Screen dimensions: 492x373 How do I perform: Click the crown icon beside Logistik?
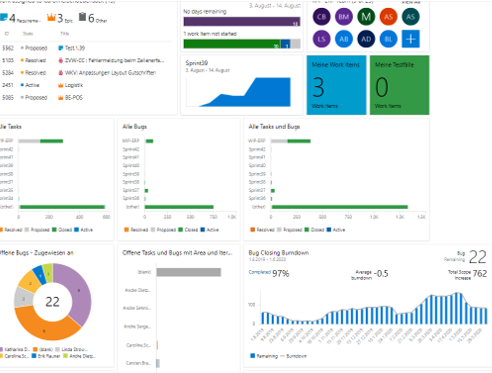pyautogui.click(x=61, y=85)
